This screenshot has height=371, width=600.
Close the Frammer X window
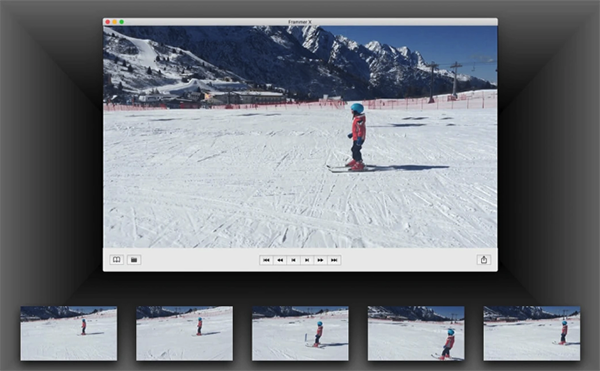click(108, 22)
